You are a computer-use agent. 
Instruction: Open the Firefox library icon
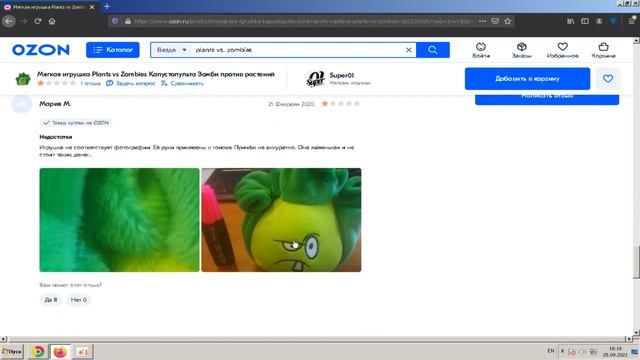[x=571, y=21]
